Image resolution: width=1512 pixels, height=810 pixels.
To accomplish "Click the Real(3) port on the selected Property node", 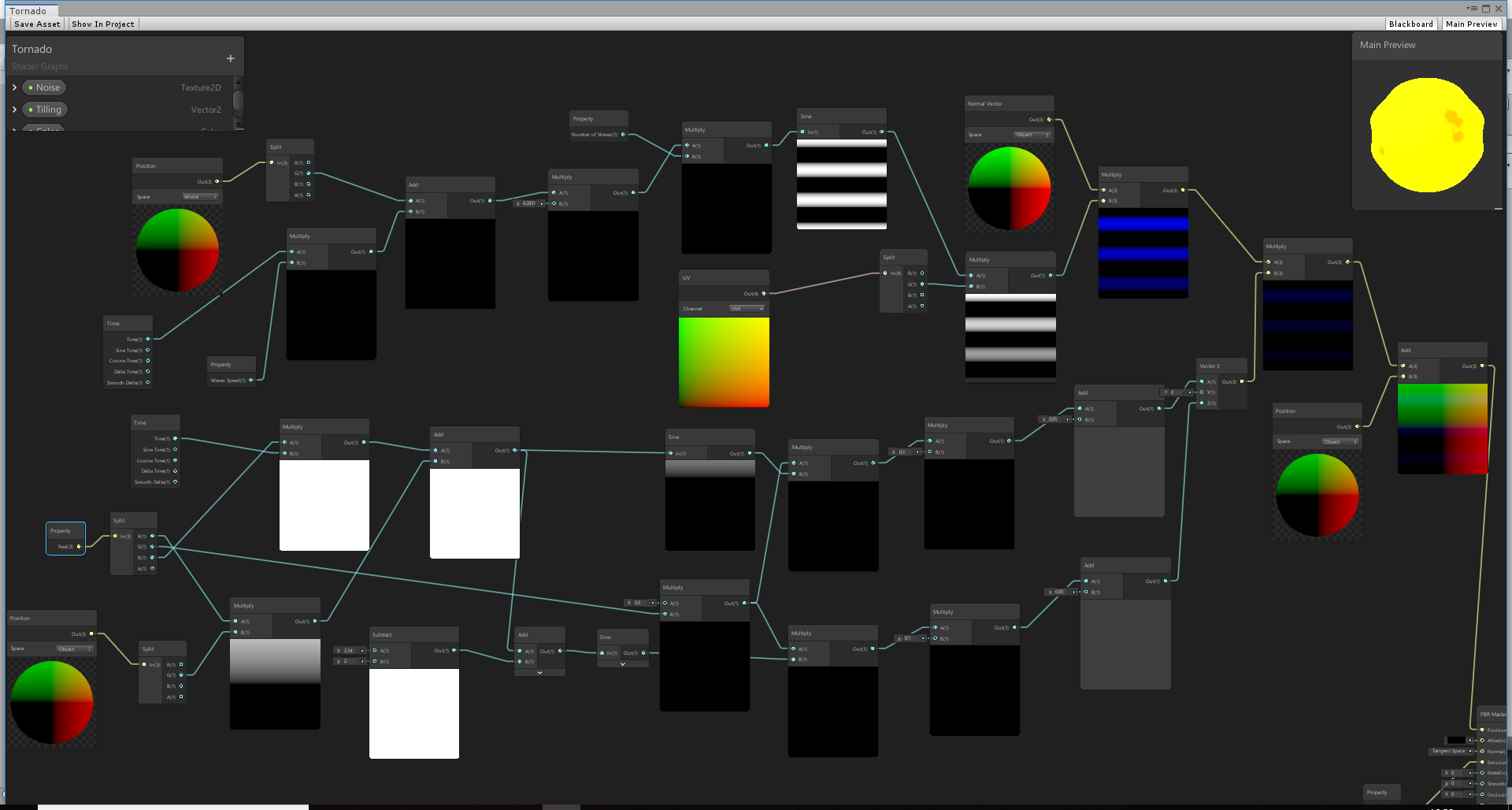I will point(79,546).
